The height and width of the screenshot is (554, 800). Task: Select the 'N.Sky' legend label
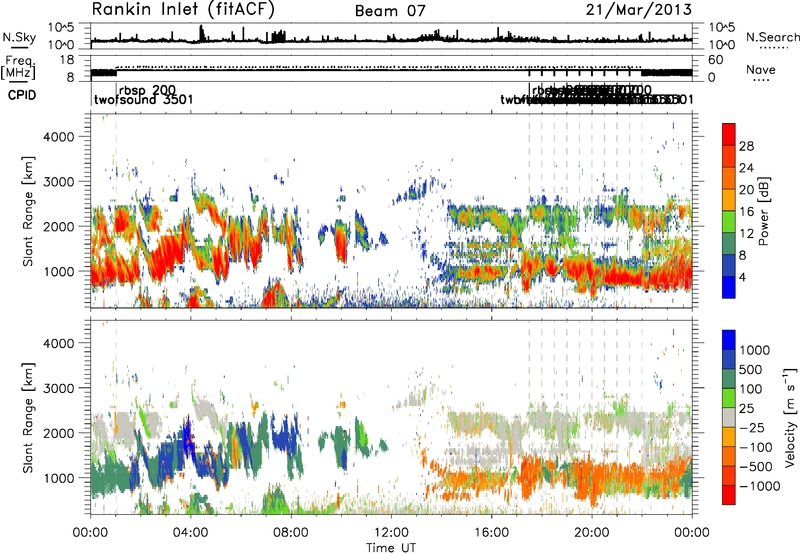19,37
